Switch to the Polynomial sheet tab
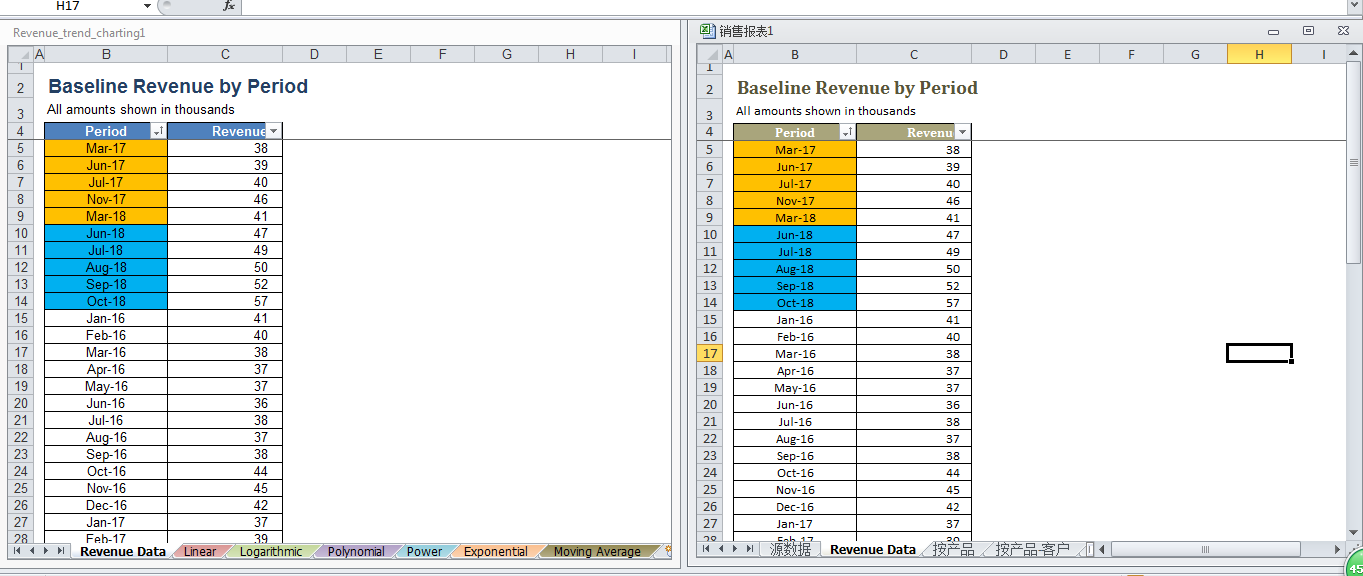Viewport: 1363px width, 576px height. 355,551
